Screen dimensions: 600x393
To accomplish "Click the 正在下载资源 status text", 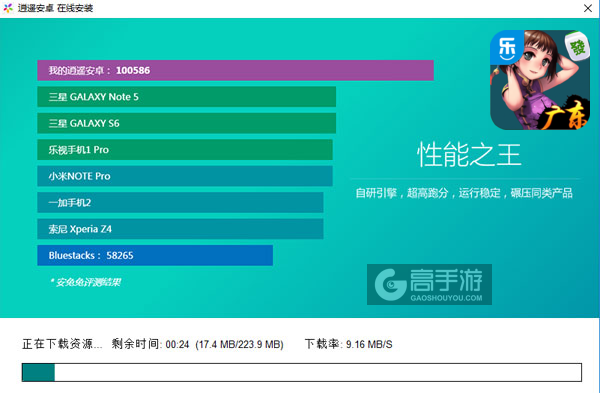I will [x=62, y=344].
